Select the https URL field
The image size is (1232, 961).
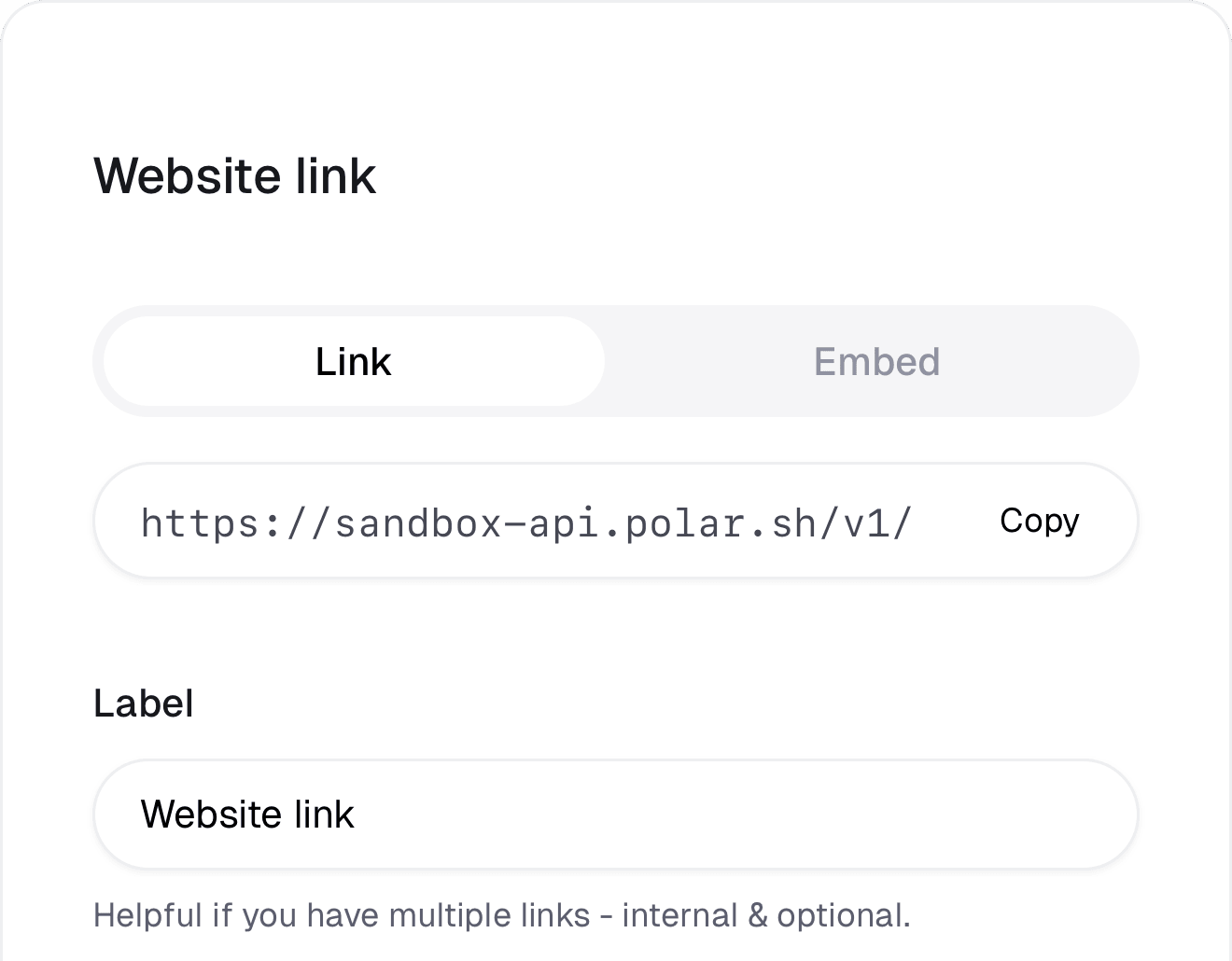(x=616, y=521)
